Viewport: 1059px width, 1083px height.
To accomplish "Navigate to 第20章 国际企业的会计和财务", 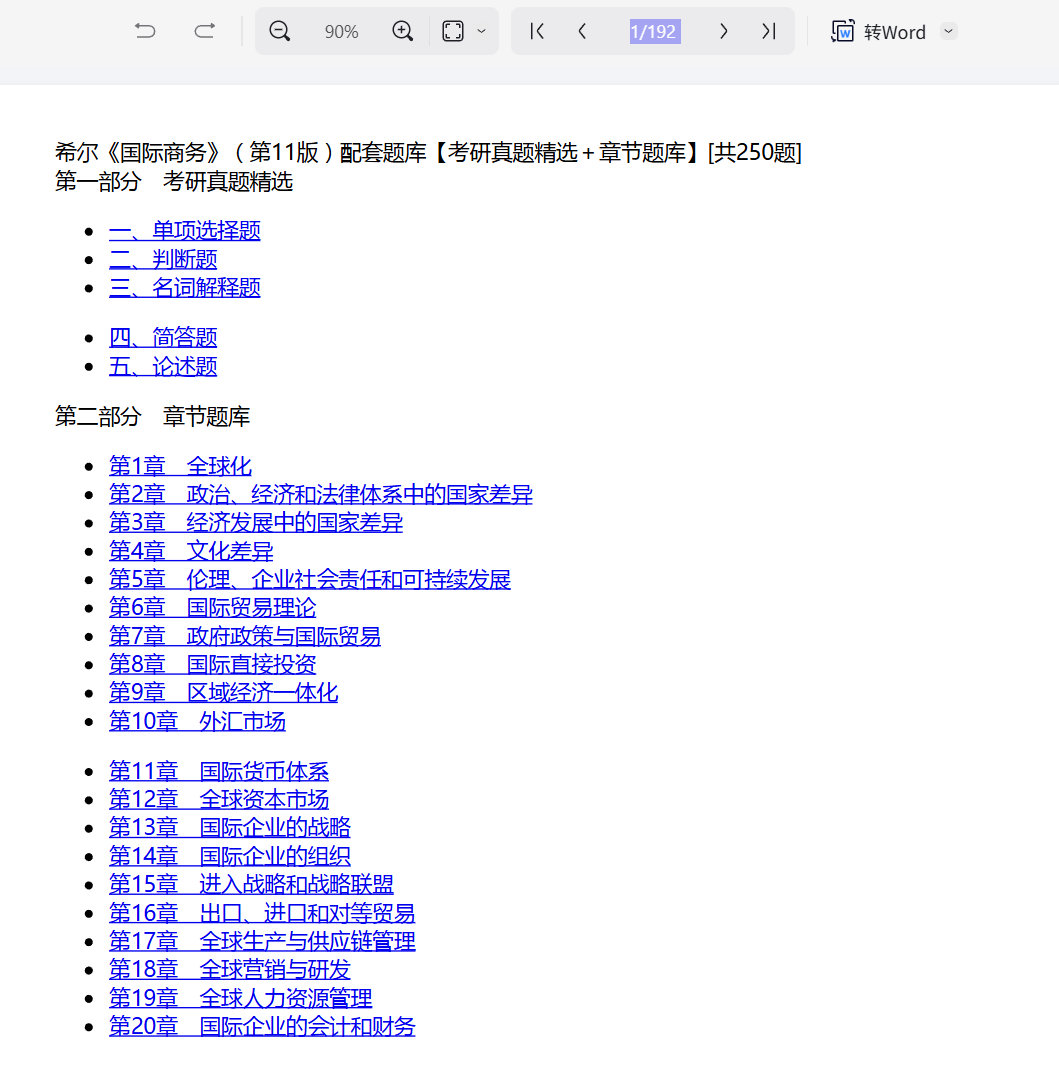I will [x=262, y=1027].
